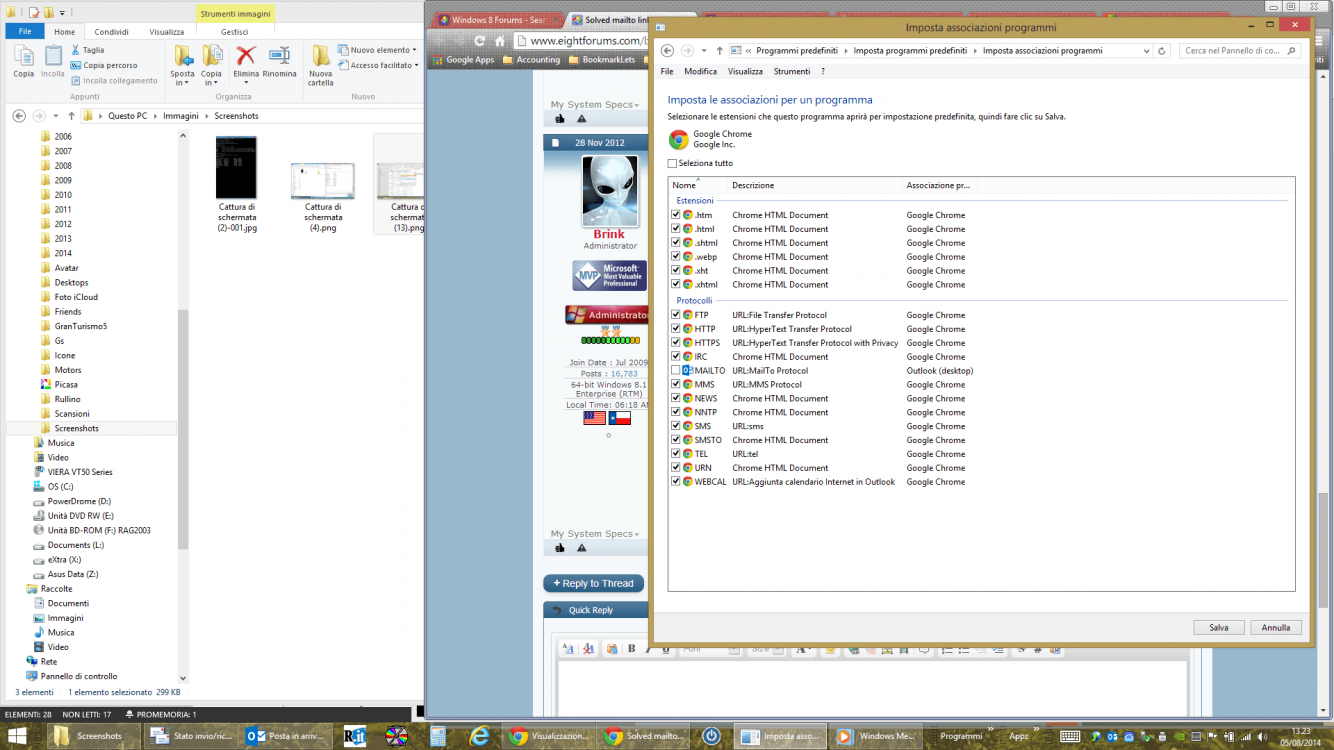Uncheck the SMS protocol checkbox
This screenshot has width=1334, height=750.
(x=676, y=426)
